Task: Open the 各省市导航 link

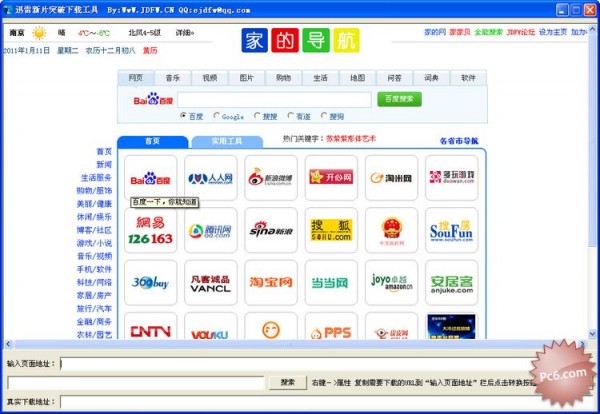Action: 459,141
